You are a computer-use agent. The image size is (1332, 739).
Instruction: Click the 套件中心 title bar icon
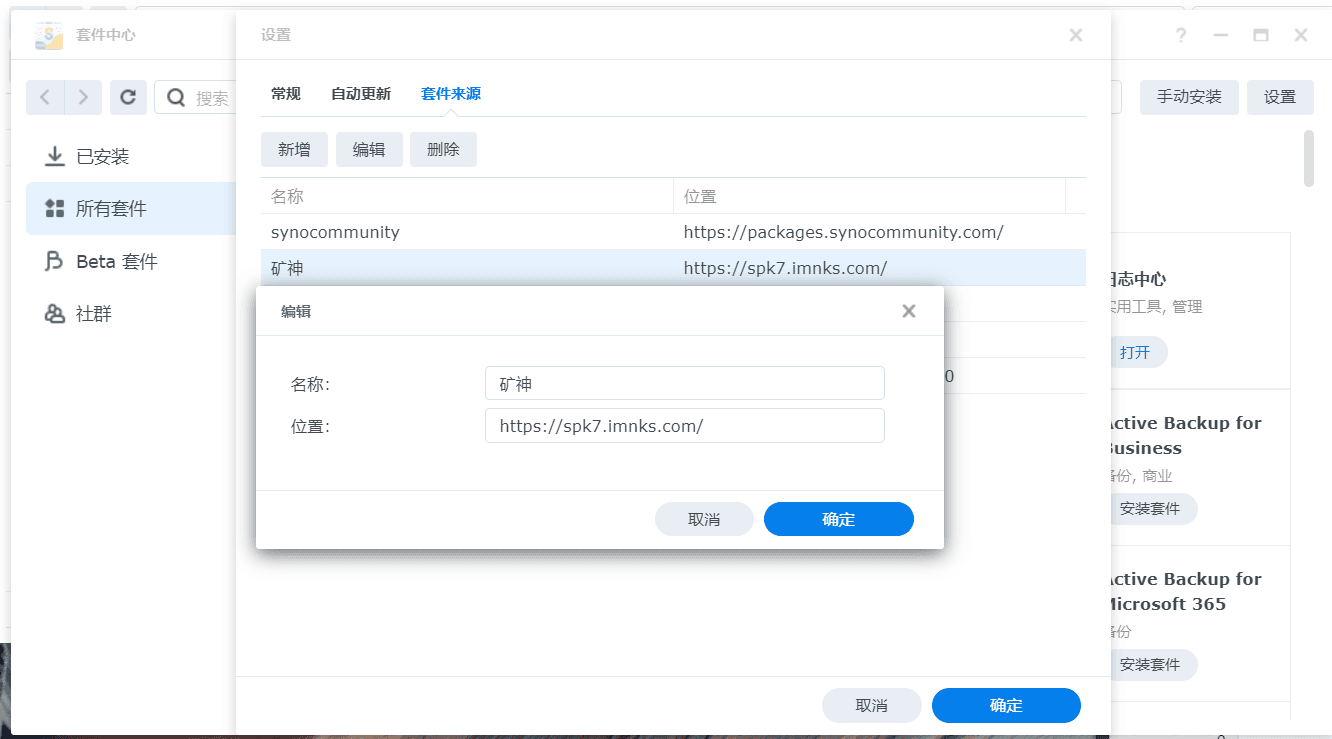47,35
